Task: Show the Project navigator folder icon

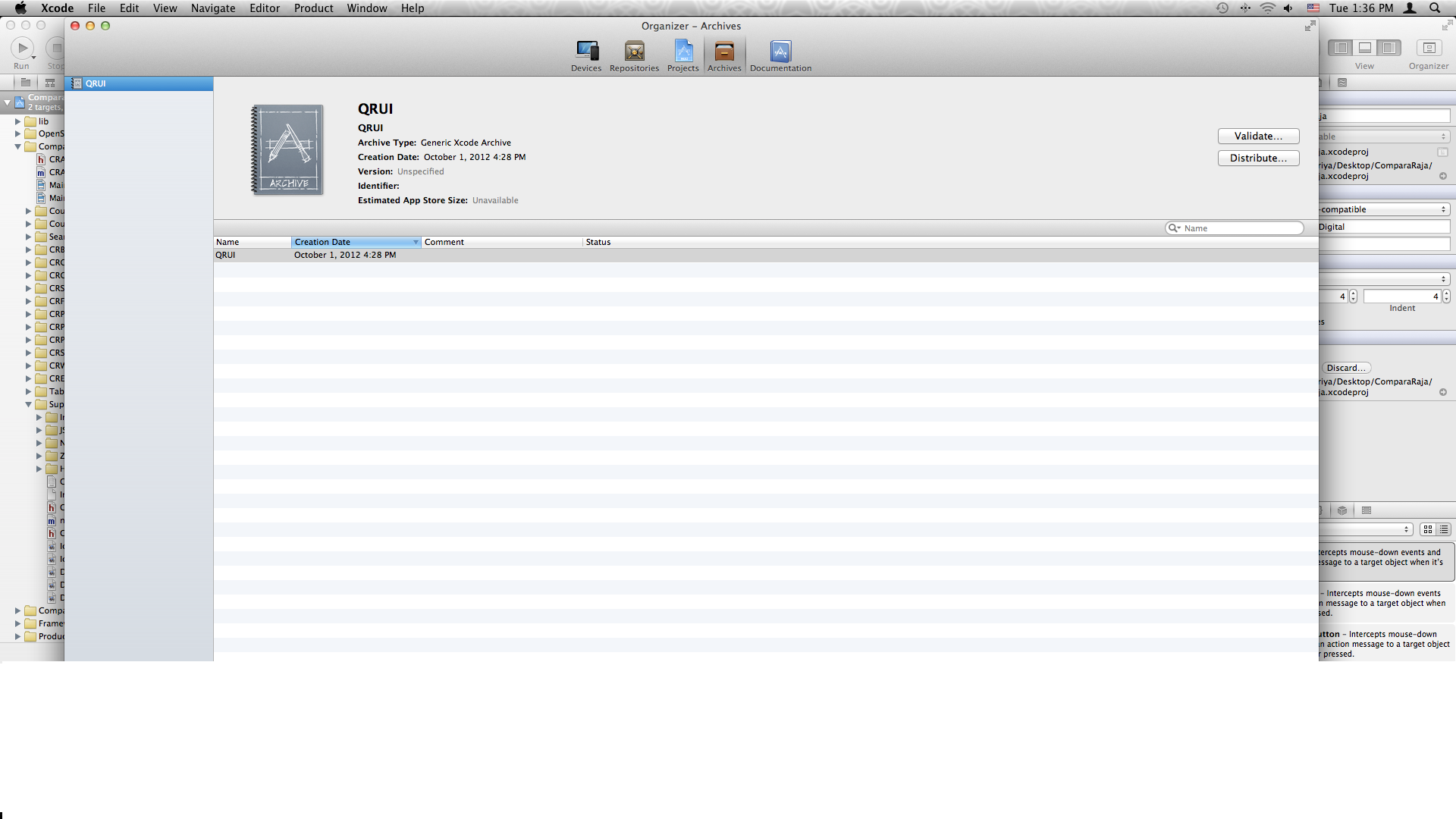Action: 26,83
